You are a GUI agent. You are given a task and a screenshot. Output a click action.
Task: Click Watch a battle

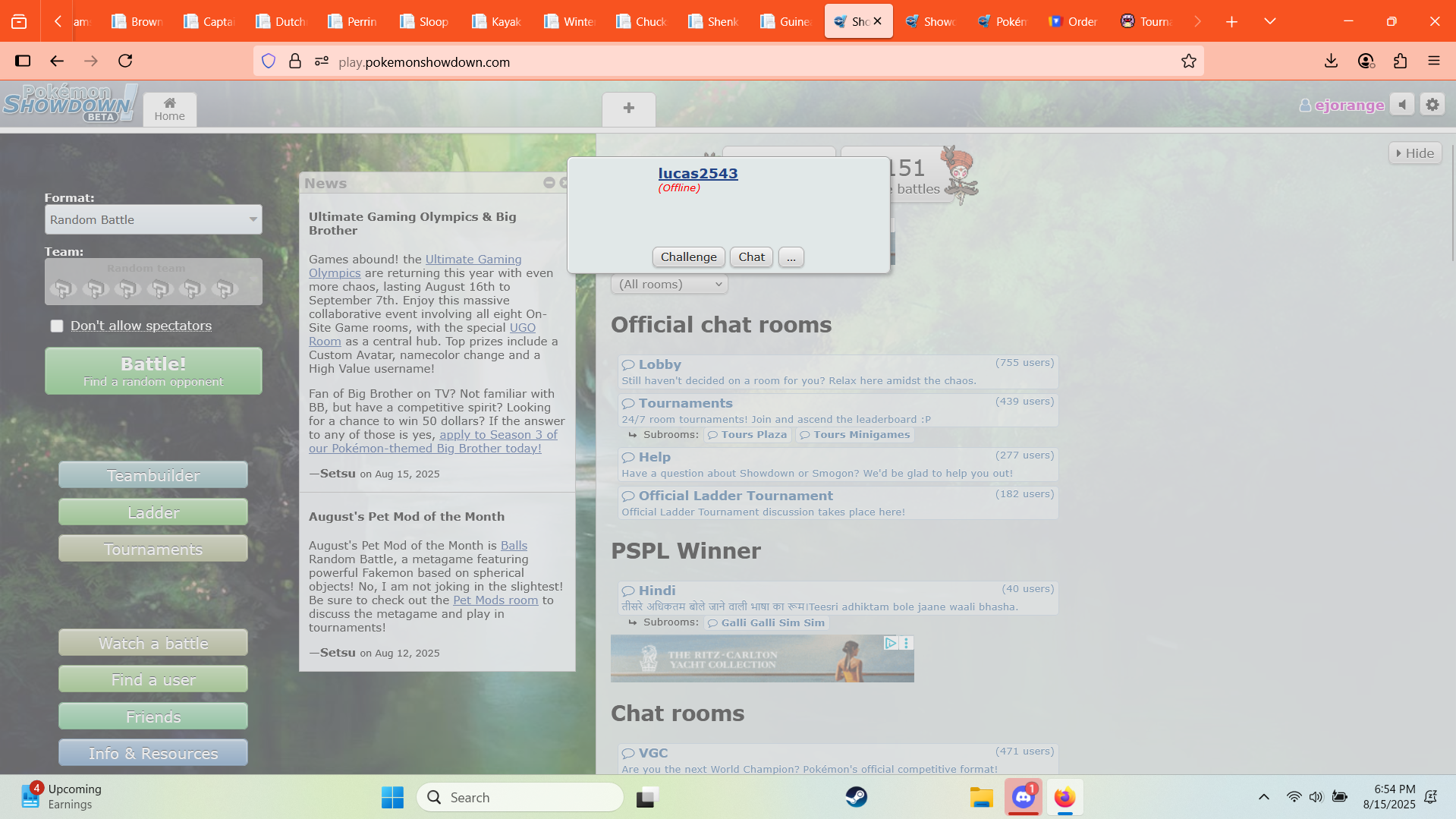[153, 643]
